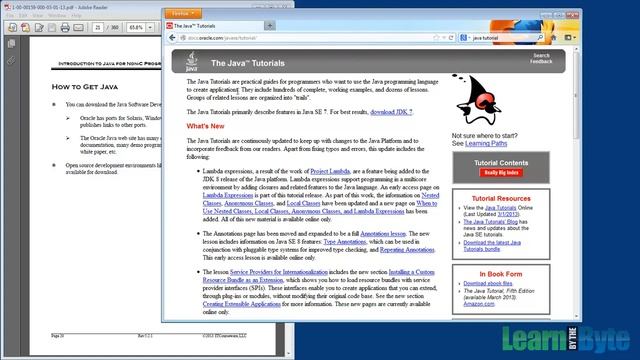Click Adobe Reader's third toolbar icon (page with pen)
The image size is (640, 360).
39,27
